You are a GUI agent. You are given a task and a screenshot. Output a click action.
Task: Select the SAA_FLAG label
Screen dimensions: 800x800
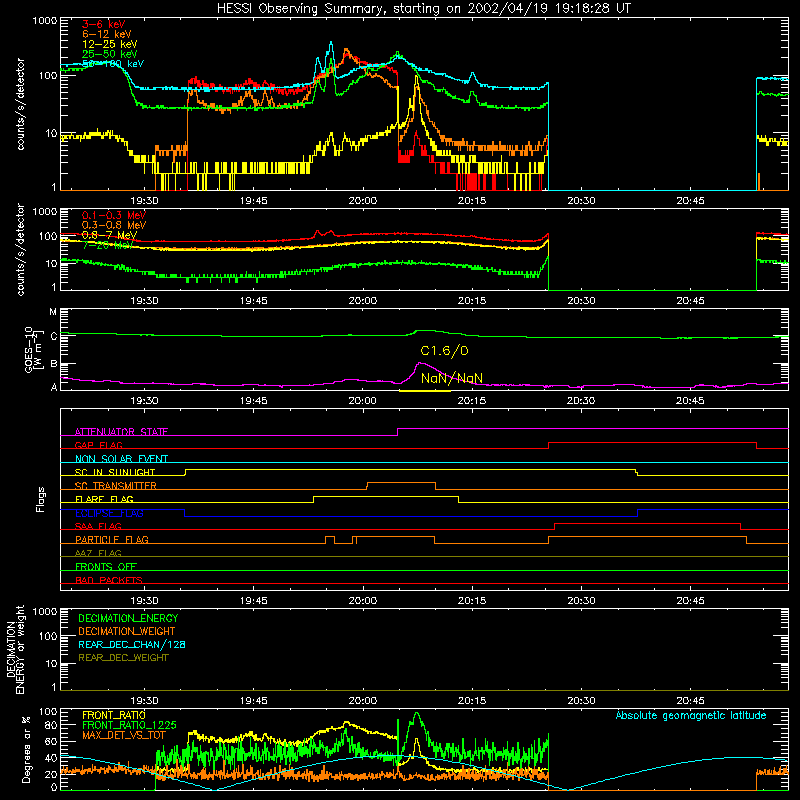tap(98, 526)
